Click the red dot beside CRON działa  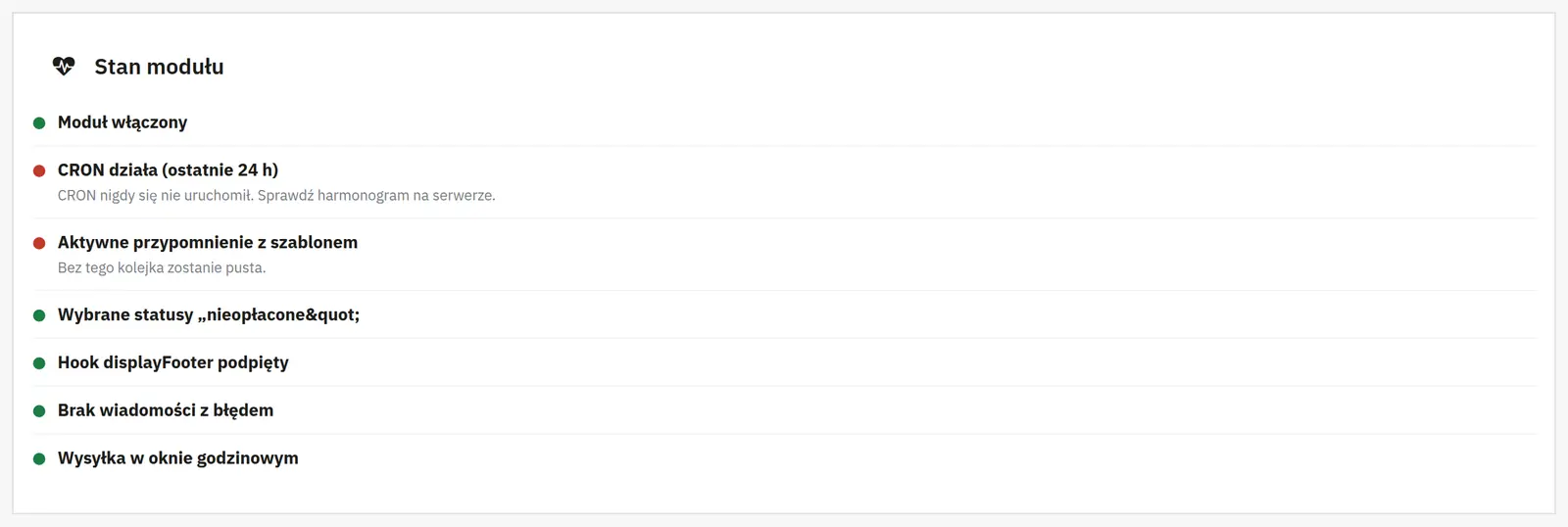click(x=39, y=171)
